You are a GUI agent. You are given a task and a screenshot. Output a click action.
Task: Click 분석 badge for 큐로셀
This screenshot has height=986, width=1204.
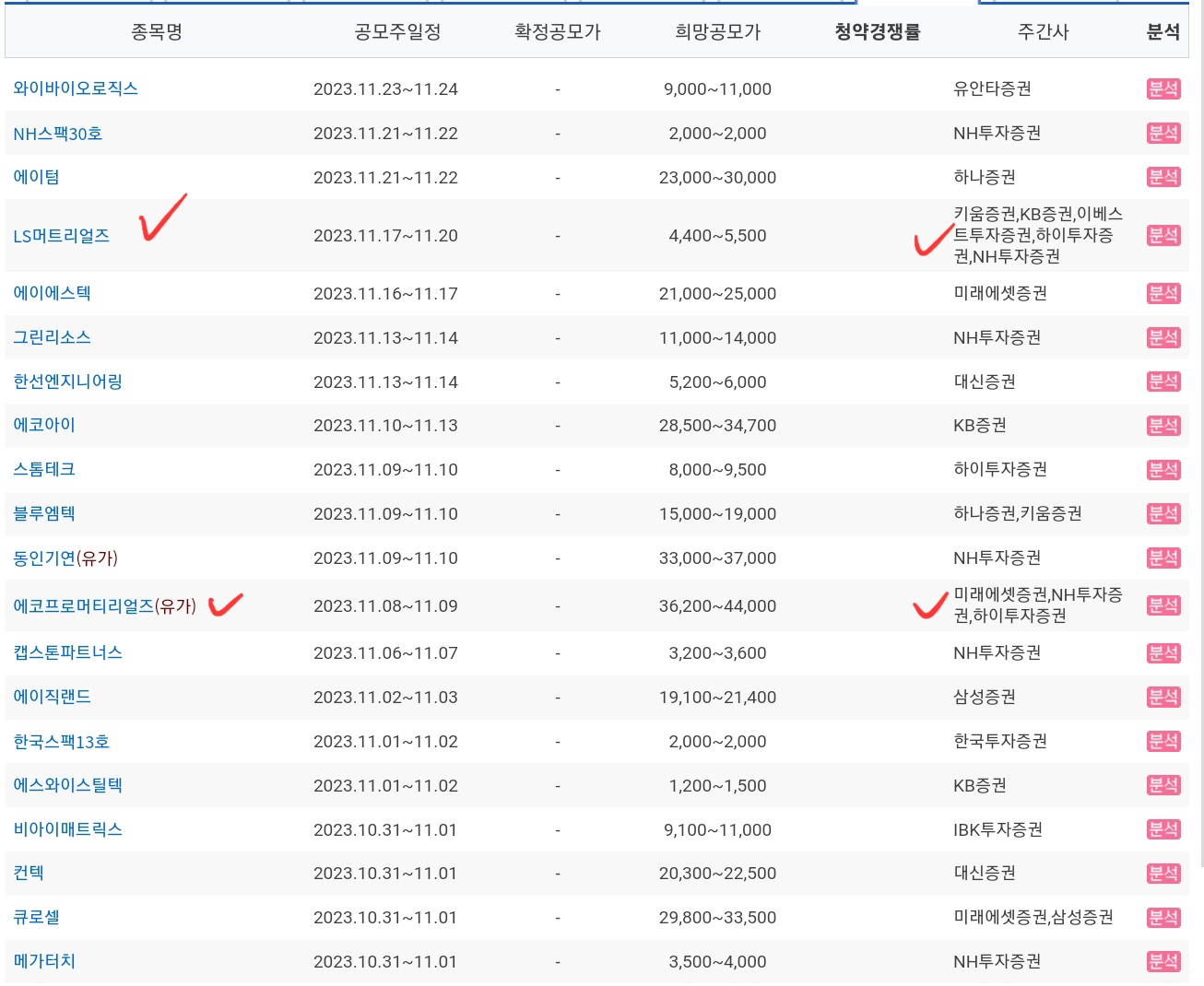click(1163, 918)
